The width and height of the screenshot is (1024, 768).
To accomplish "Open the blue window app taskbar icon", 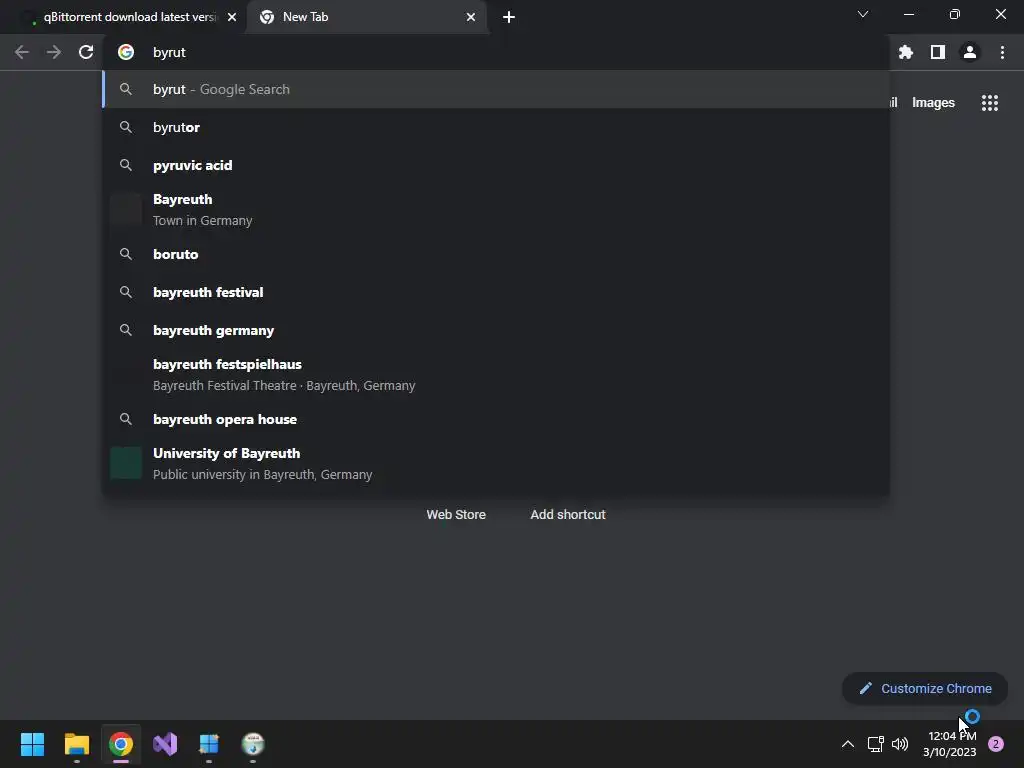I will (x=209, y=744).
